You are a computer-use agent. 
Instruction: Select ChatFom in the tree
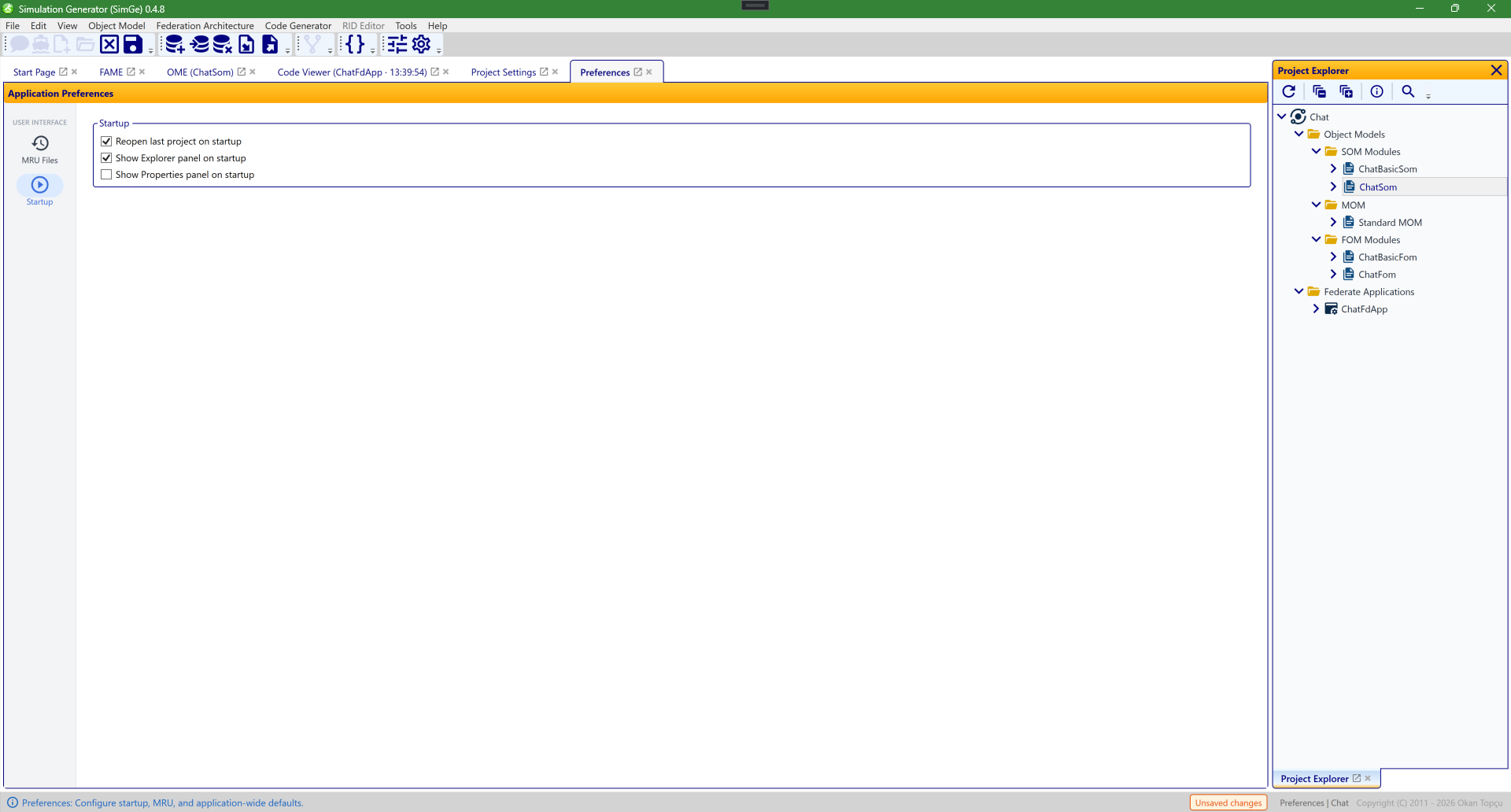point(1377,274)
